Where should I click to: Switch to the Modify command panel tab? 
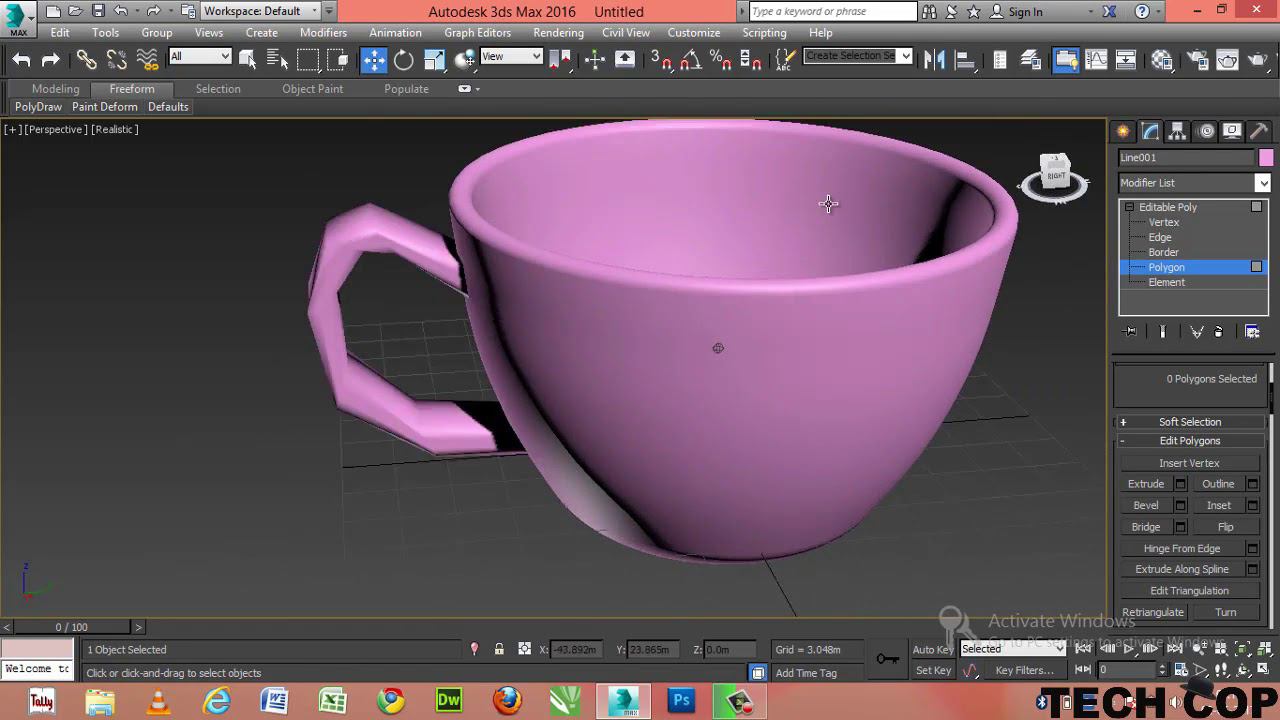point(1151,131)
